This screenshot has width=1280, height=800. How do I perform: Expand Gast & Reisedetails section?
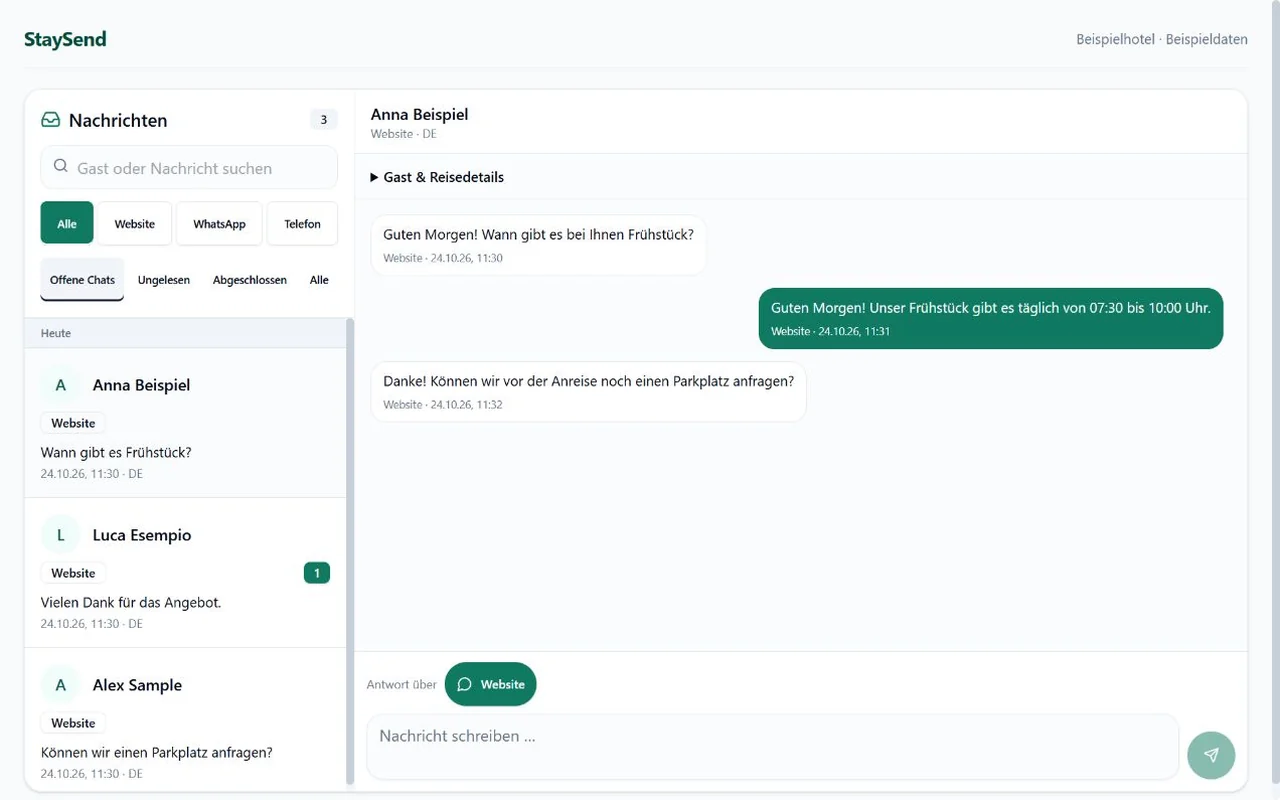437,177
